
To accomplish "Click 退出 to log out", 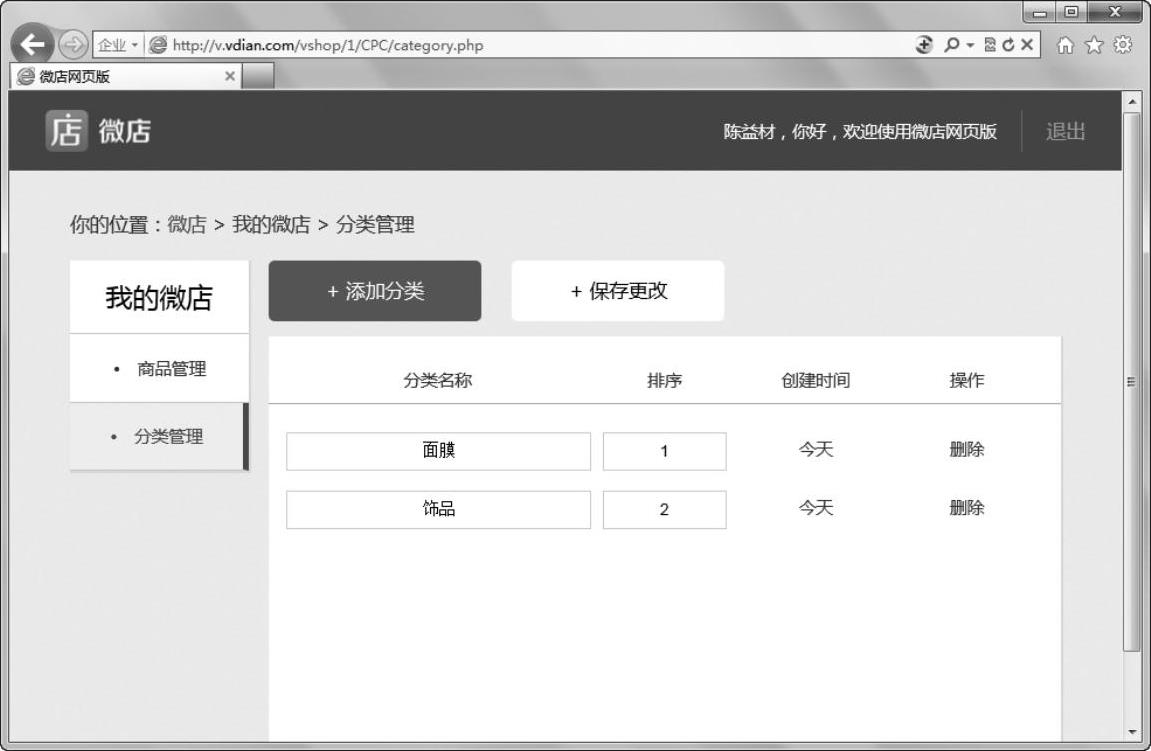I will [1065, 132].
